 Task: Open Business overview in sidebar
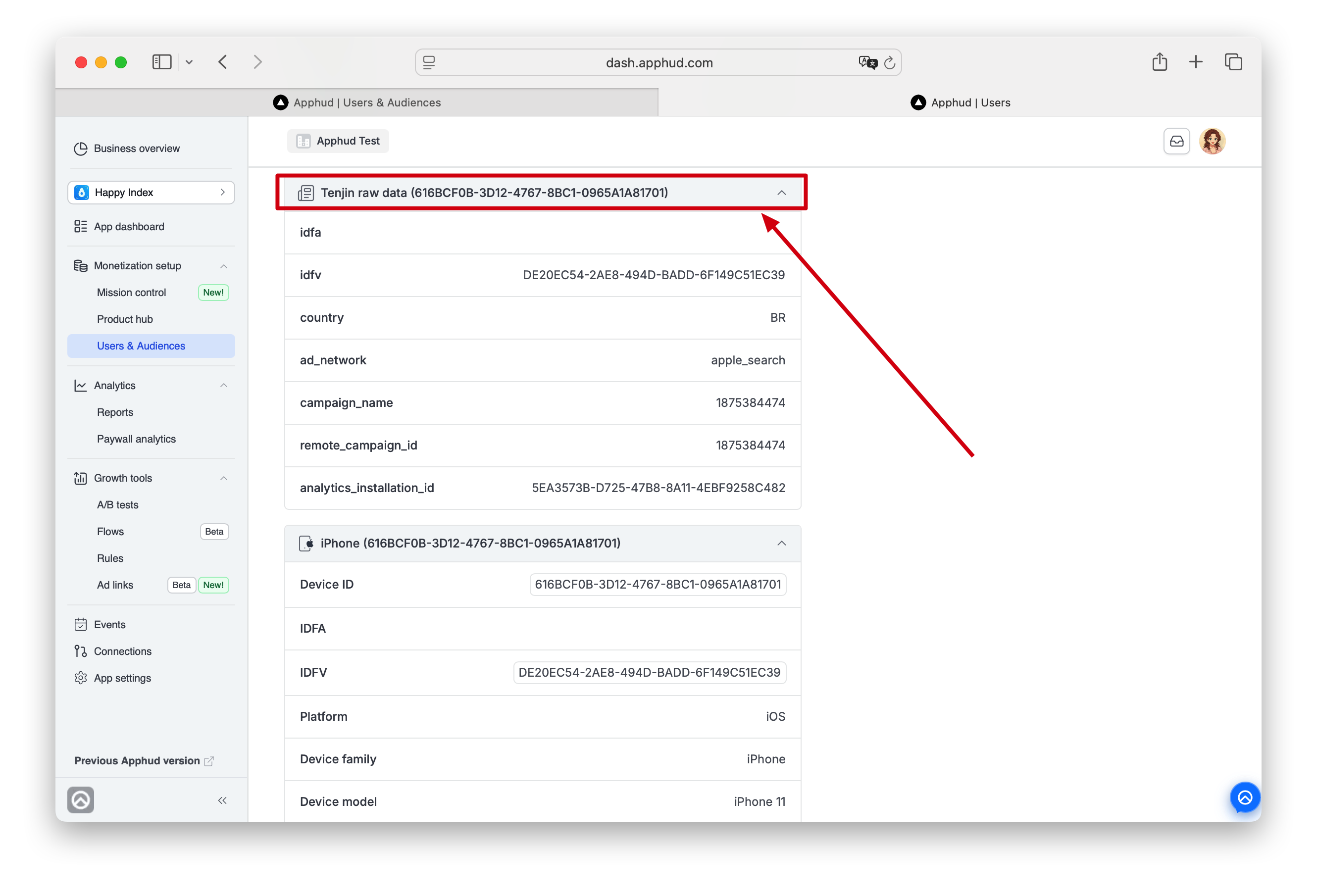click(x=137, y=149)
